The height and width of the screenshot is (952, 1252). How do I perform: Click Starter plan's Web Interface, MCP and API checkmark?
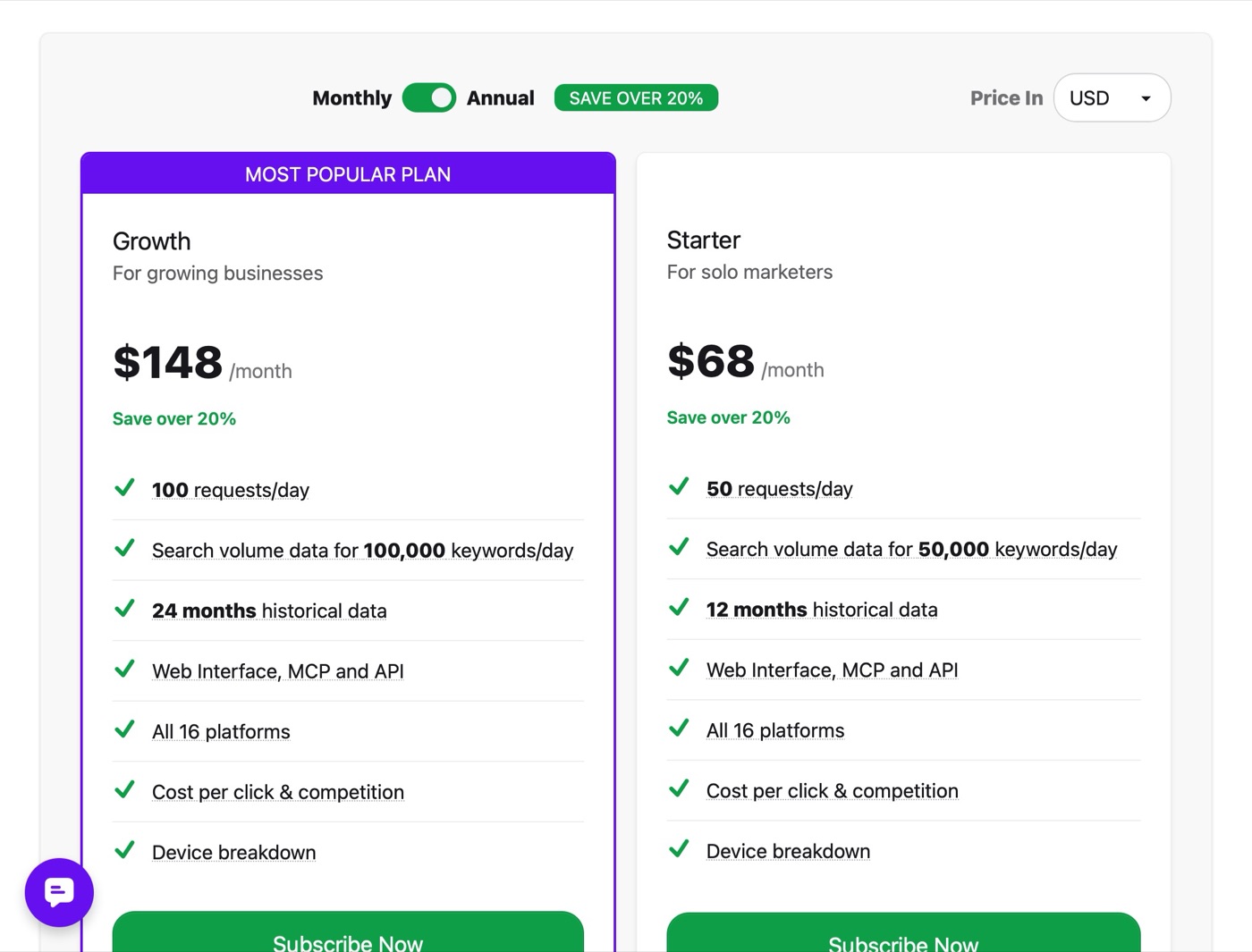click(x=679, y=668)
